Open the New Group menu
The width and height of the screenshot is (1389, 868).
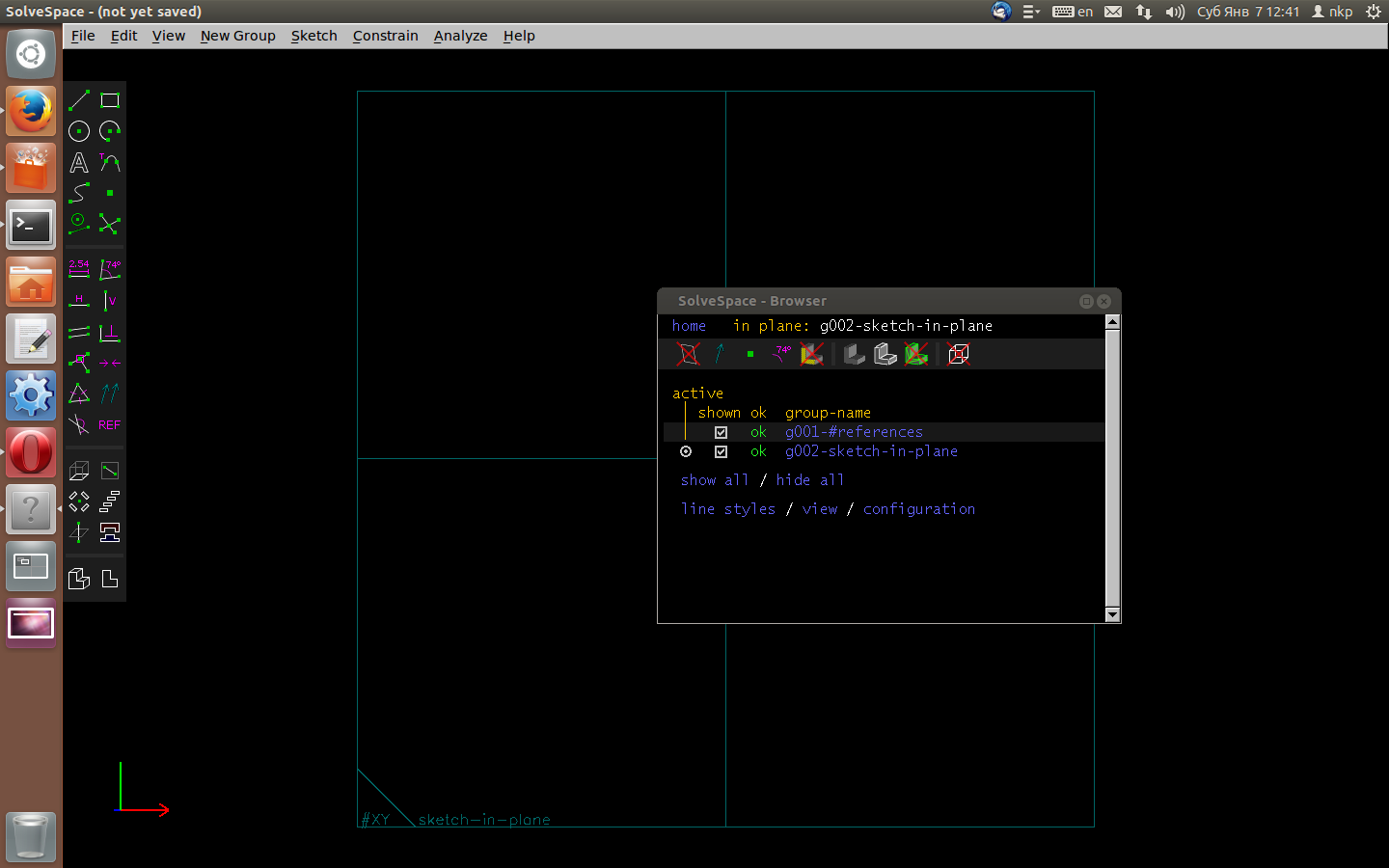(x=238, y=36)
